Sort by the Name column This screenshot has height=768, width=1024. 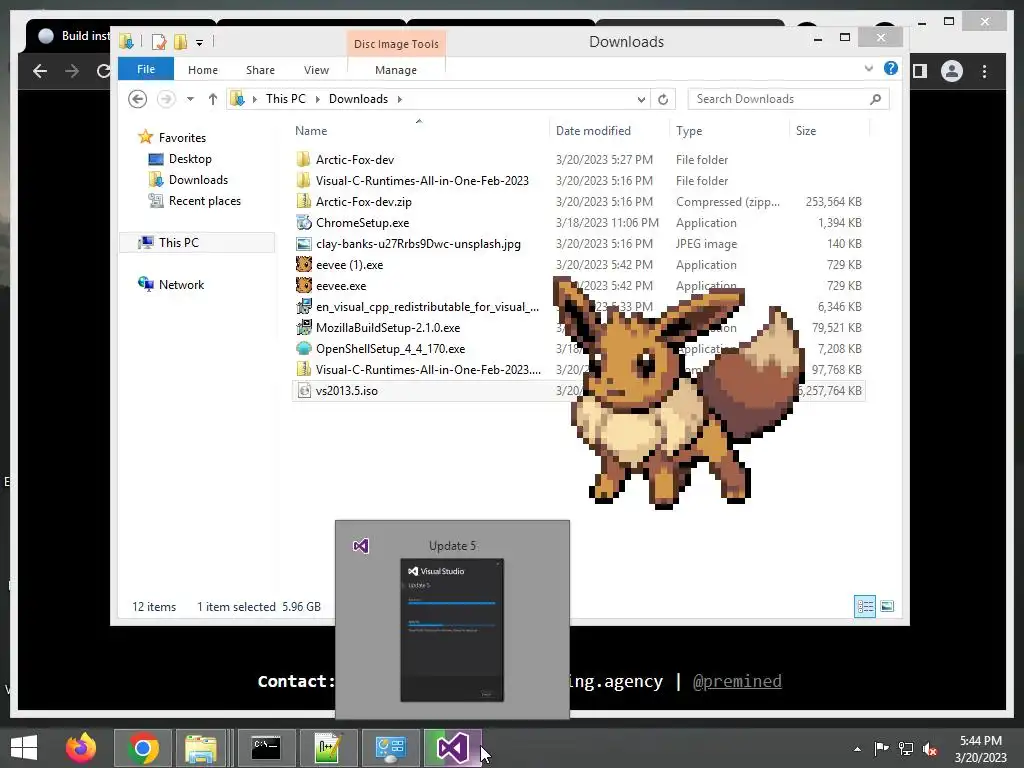pos(420,131)
